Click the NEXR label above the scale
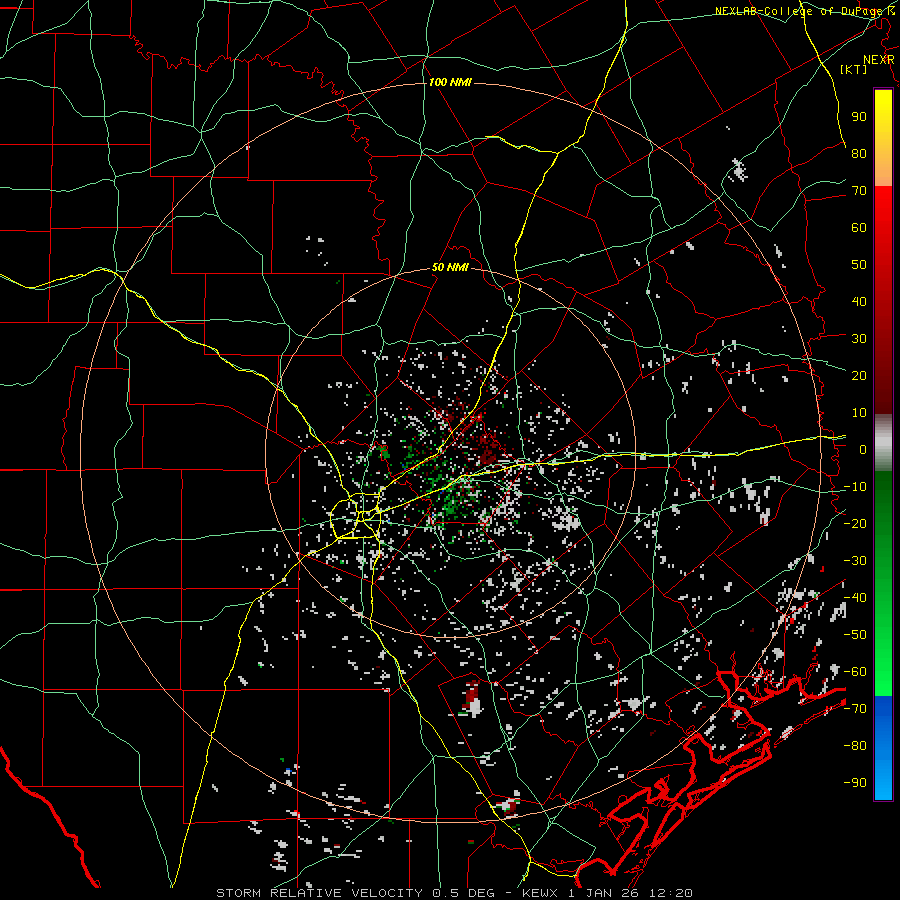This screenshot has height=900, width=900. pos(878,60)
